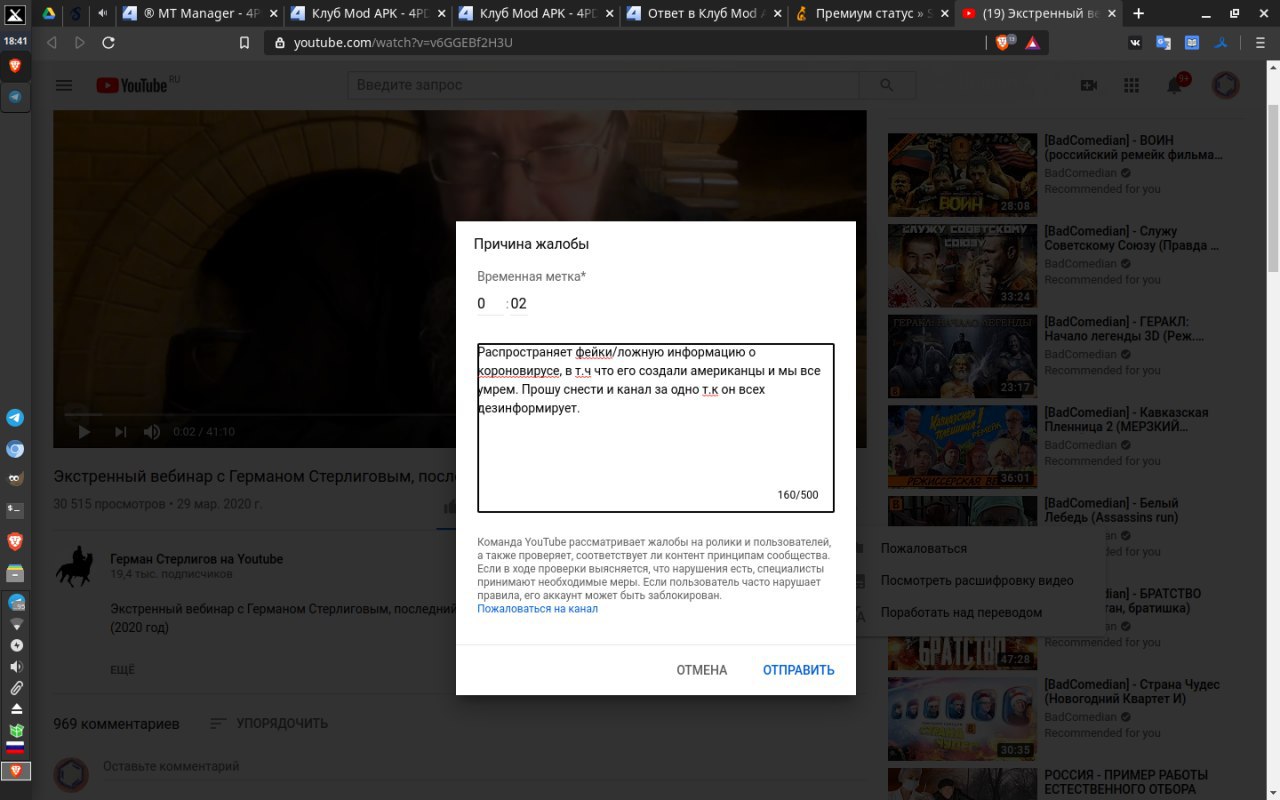This screenshot has width=1280, height=800.
Task: Open a new browser tab
Action: click(x=1138, y=14)
